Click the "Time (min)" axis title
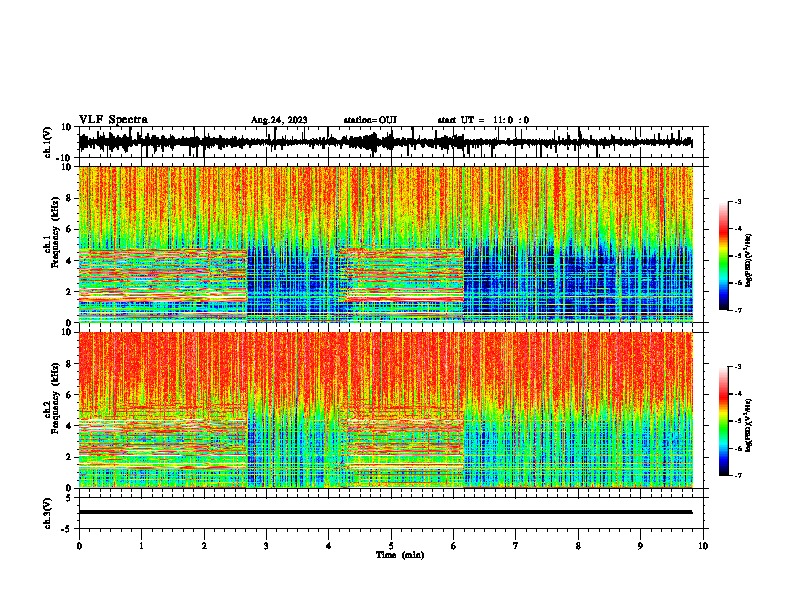Image resolution: width=792 pixels, height=612 pixels. 400,554
